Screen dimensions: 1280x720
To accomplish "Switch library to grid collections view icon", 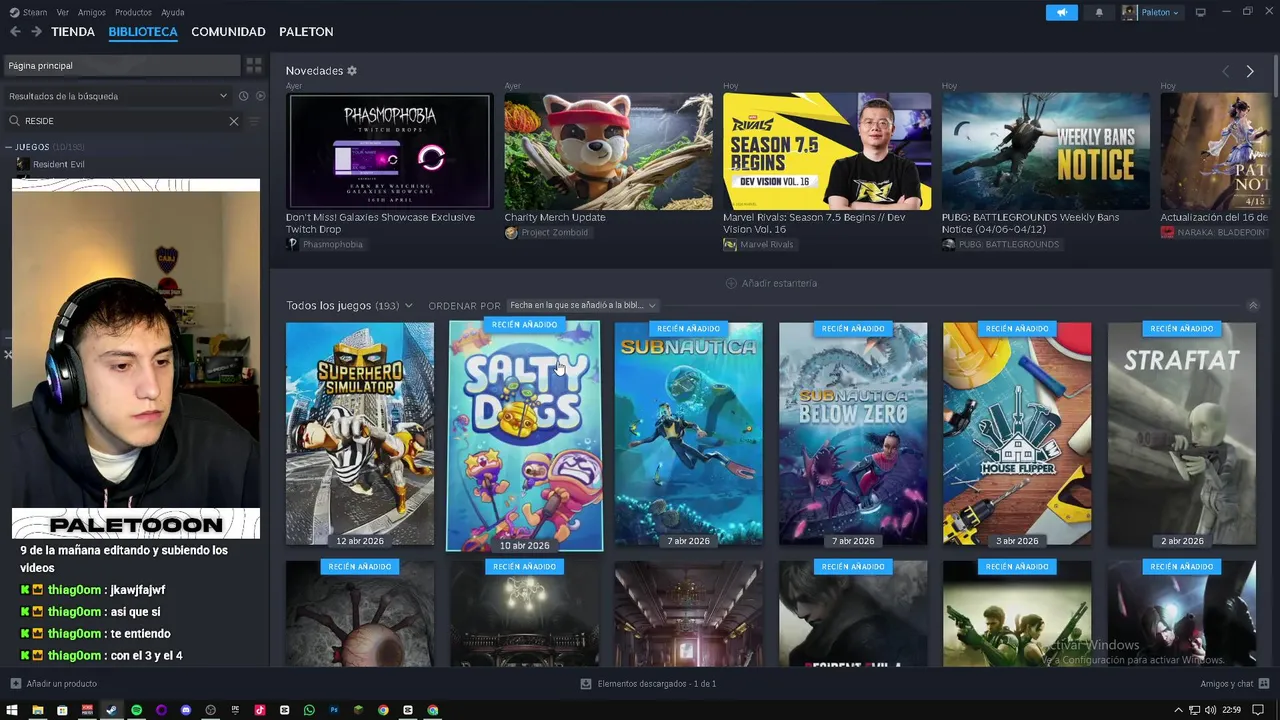I will (254, 66).
